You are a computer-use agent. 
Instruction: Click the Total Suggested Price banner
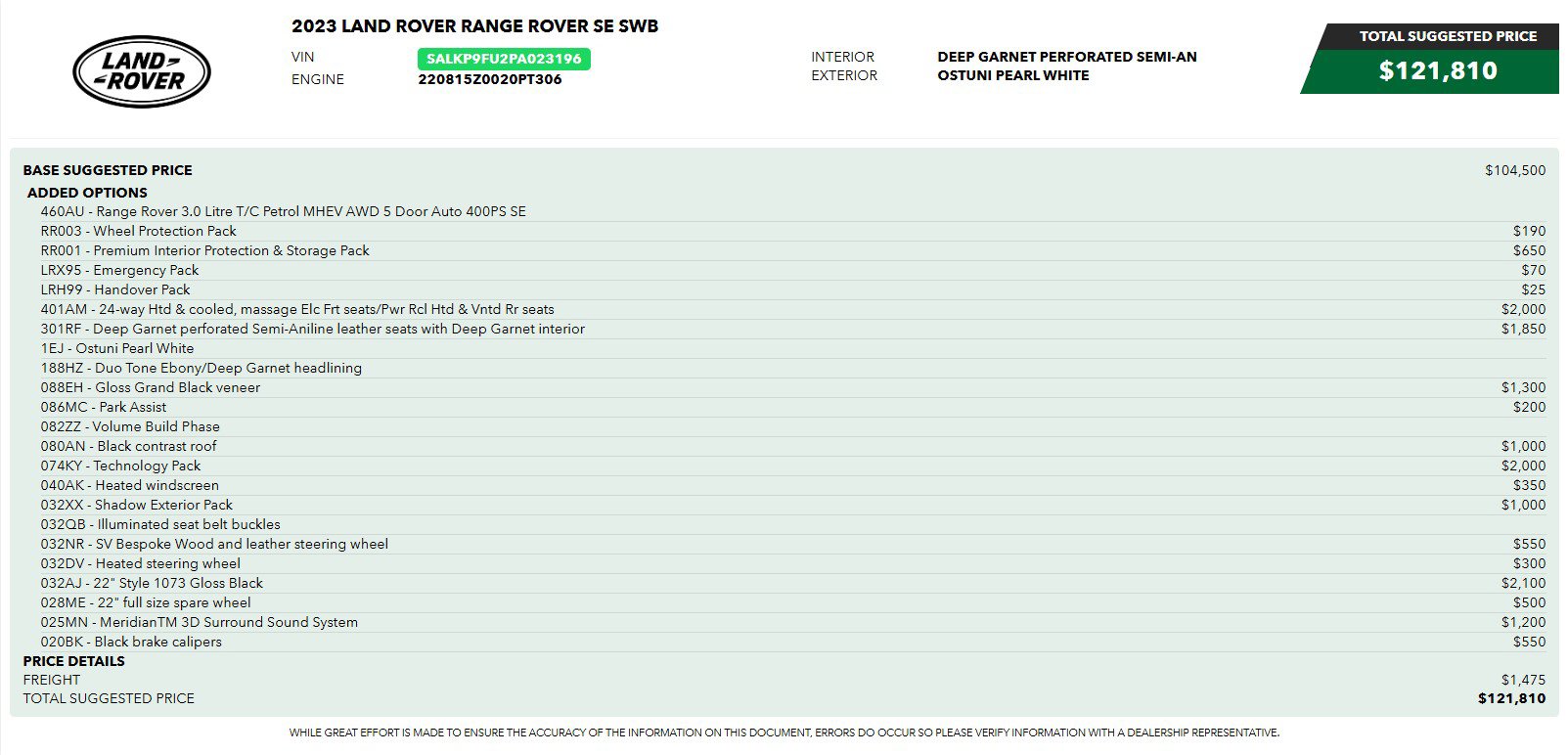point(1430,59)
